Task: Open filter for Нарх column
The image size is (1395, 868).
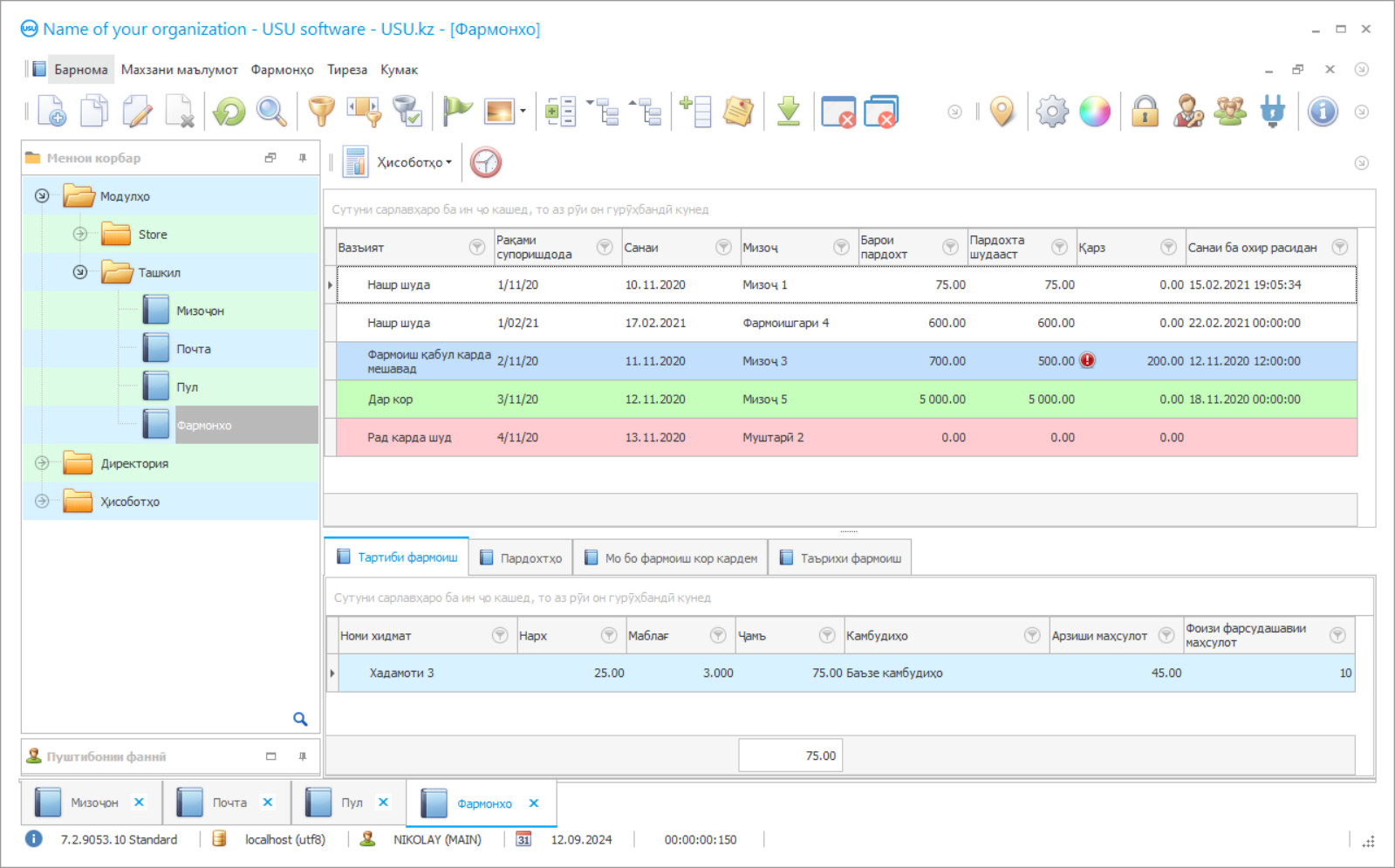Action: coord(609,635)
